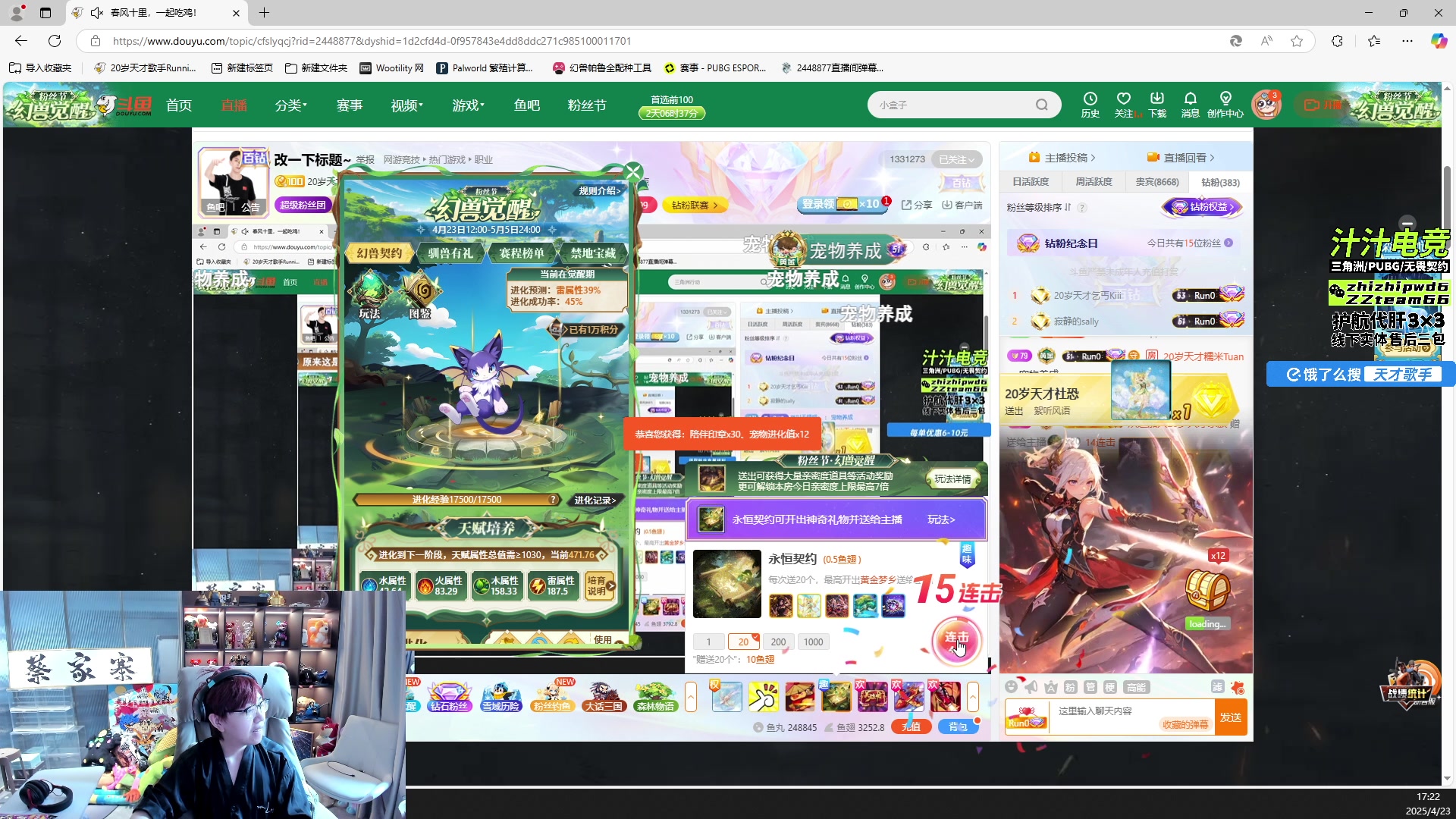1456x819 pixels.
Task: Click the 粉丝钓鱼 activity icon
Action: tap(552, 696)
